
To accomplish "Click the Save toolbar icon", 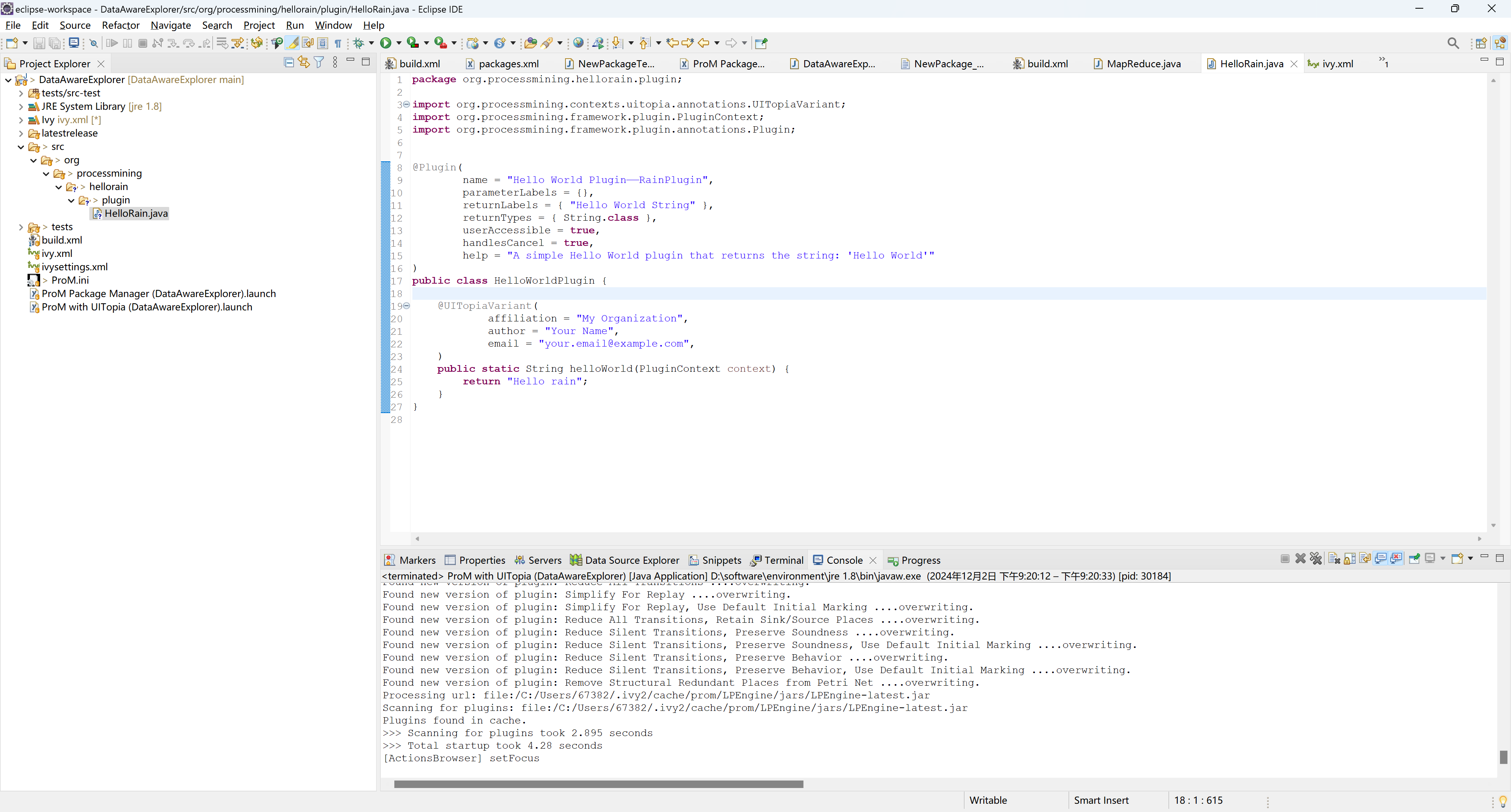I will click(x=39, y=43).
